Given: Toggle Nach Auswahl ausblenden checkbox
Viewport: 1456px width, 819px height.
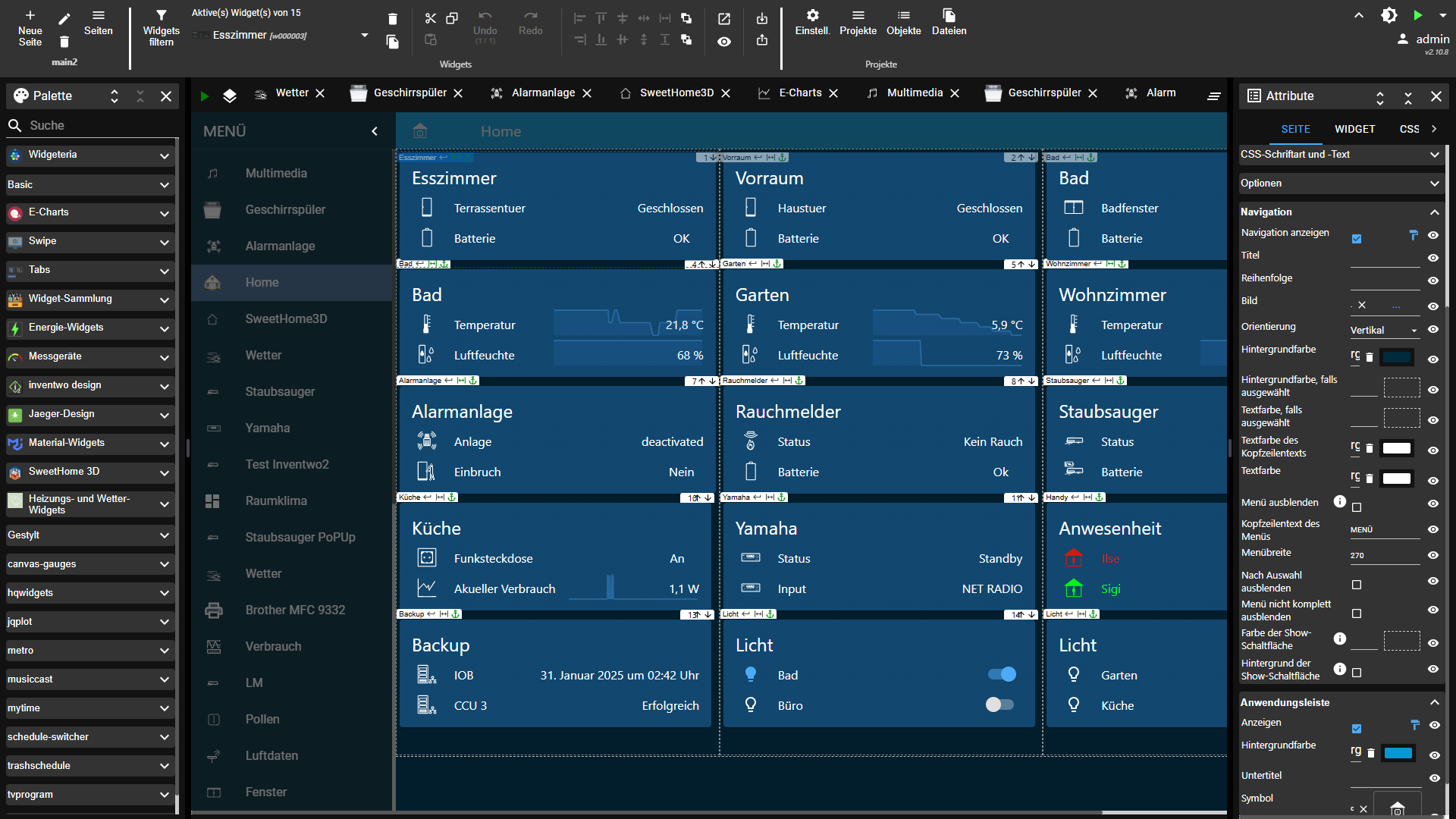Looking at the screenshot, I should (1357, 585).
